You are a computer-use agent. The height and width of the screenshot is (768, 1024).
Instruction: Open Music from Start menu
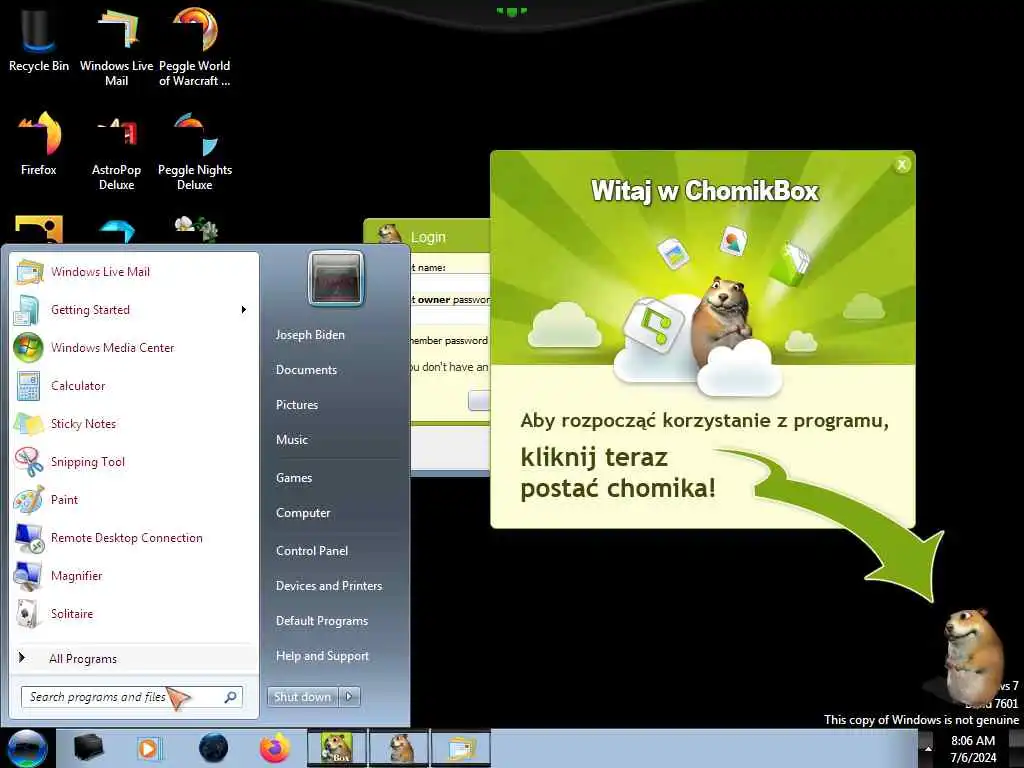(336, 440)
